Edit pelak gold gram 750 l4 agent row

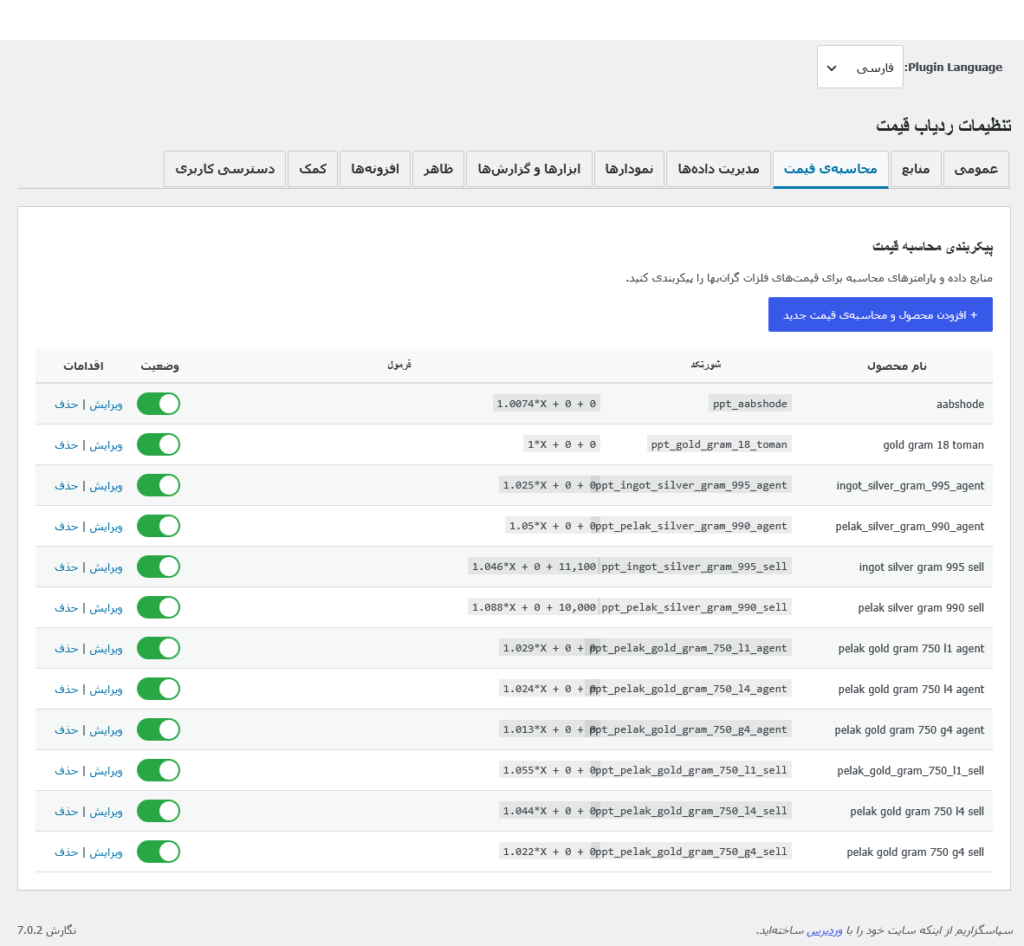(106, 689)
